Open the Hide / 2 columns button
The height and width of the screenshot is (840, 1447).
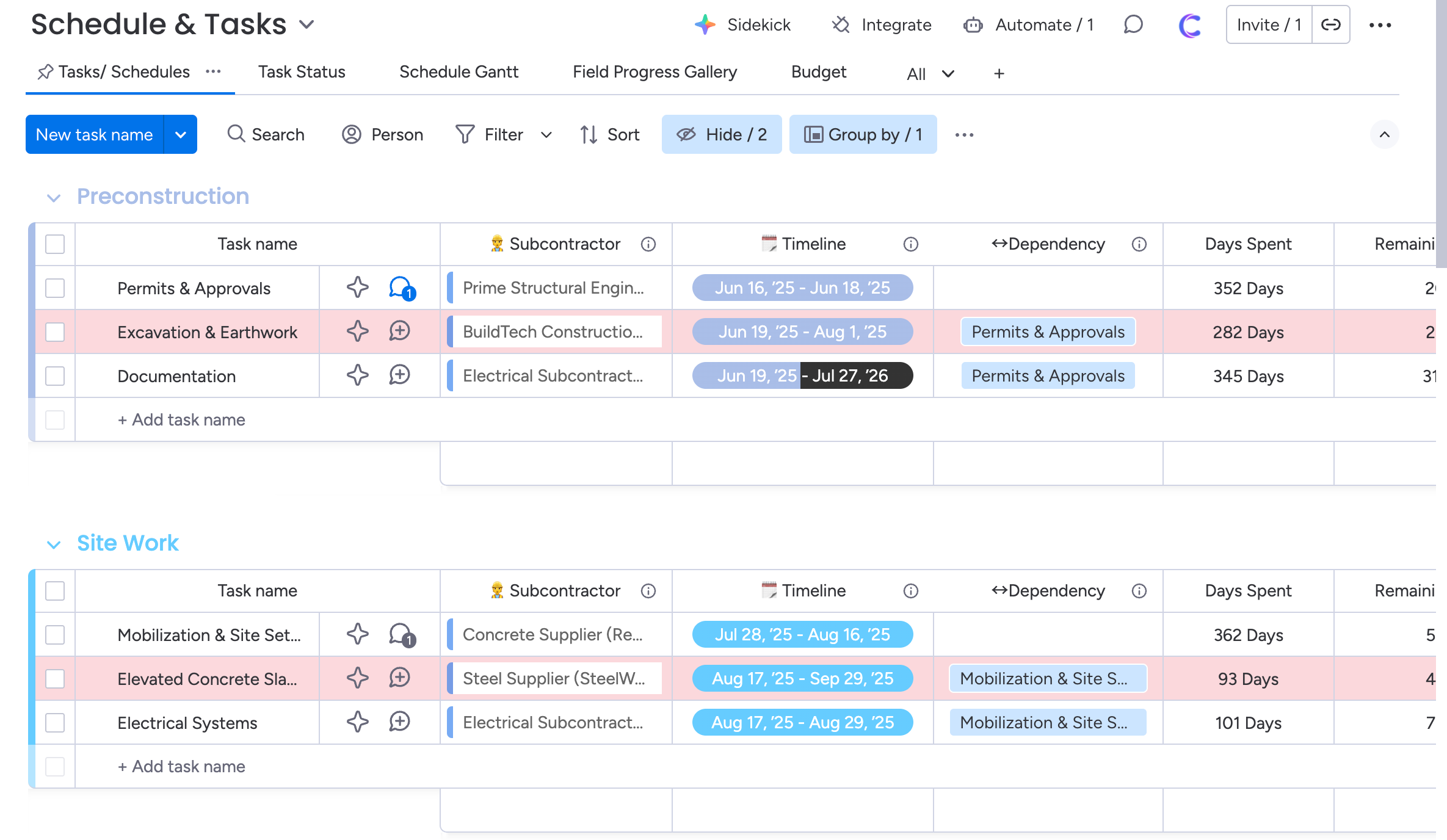pos(722,134)
